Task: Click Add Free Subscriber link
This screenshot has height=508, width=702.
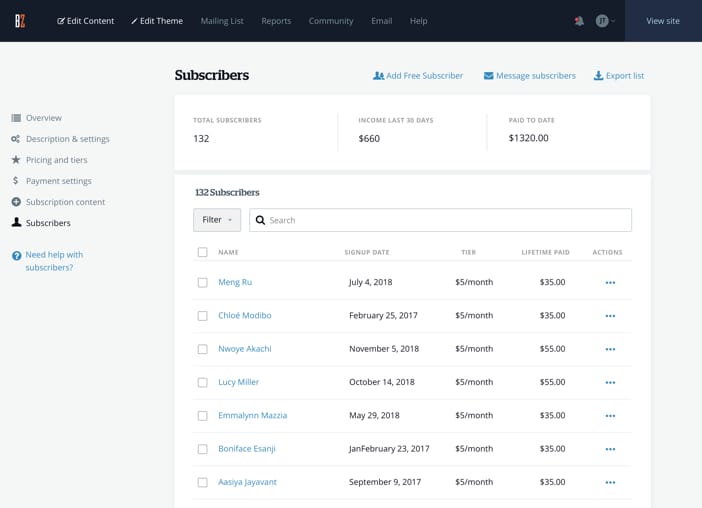Action: (418, 76)
